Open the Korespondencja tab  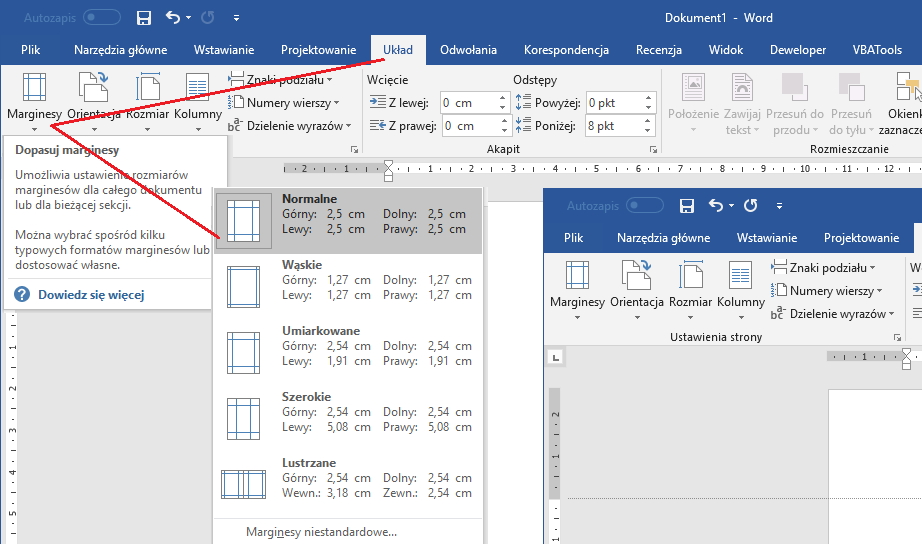566,50
